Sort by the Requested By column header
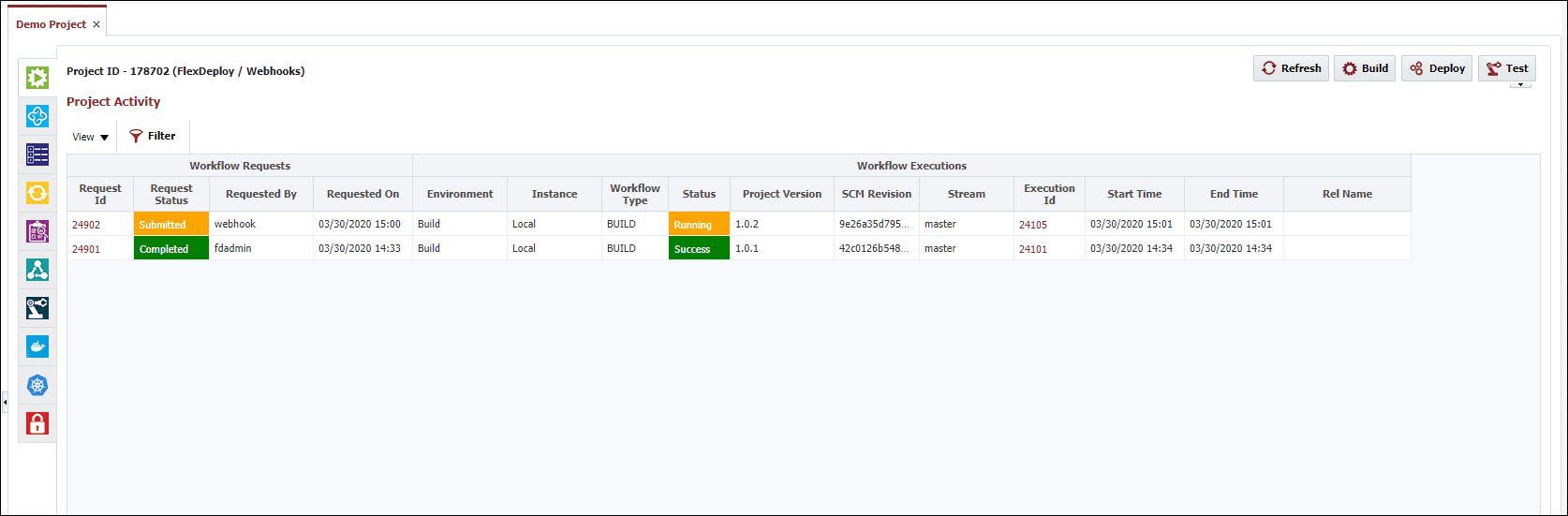This screenshot has height=516, width=1568. click(x=261, y=194)
